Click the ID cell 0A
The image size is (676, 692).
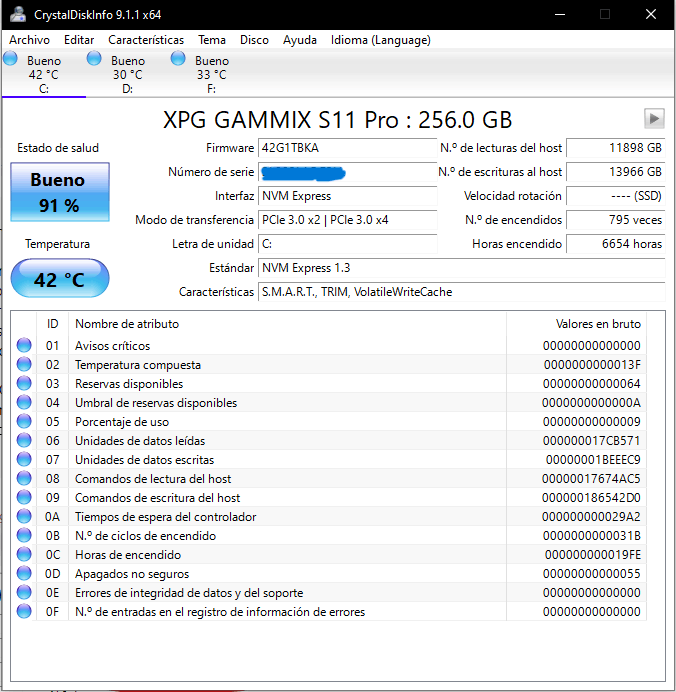(x=53, y=517)
